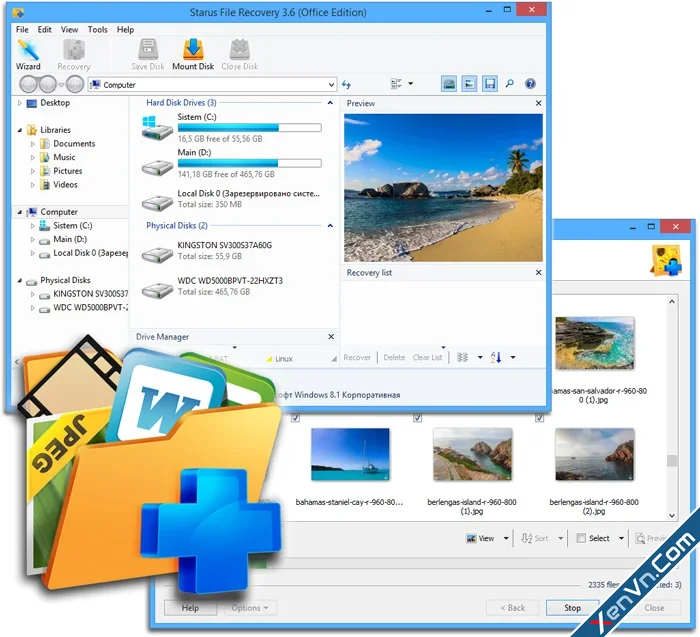Close the Drive Manager panel
Image resolution: width=700 pixels, height=637 pixels.
point(331,337)
